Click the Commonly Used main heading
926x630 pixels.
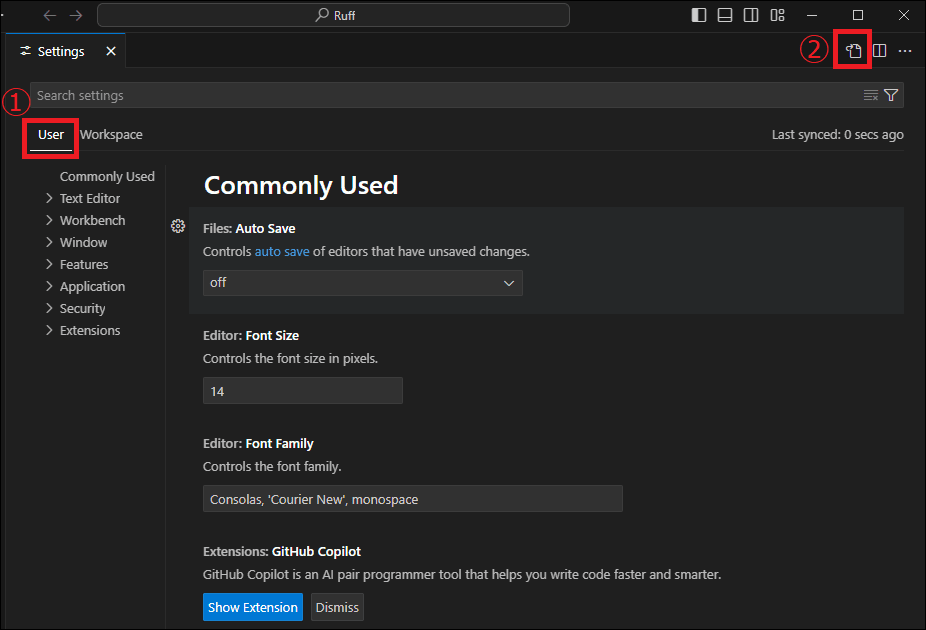(301, 185)
